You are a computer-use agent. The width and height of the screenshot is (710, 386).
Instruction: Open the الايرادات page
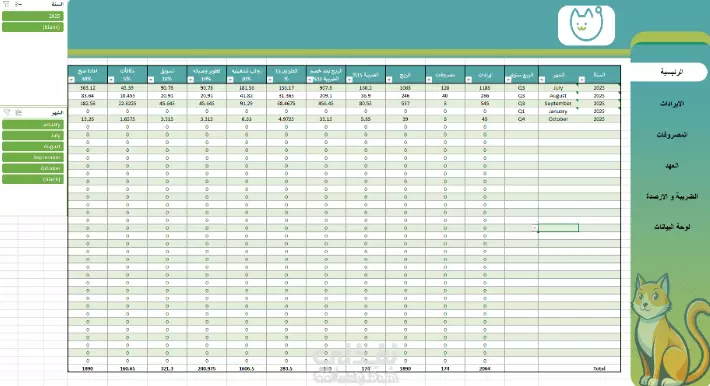(672, 104)
